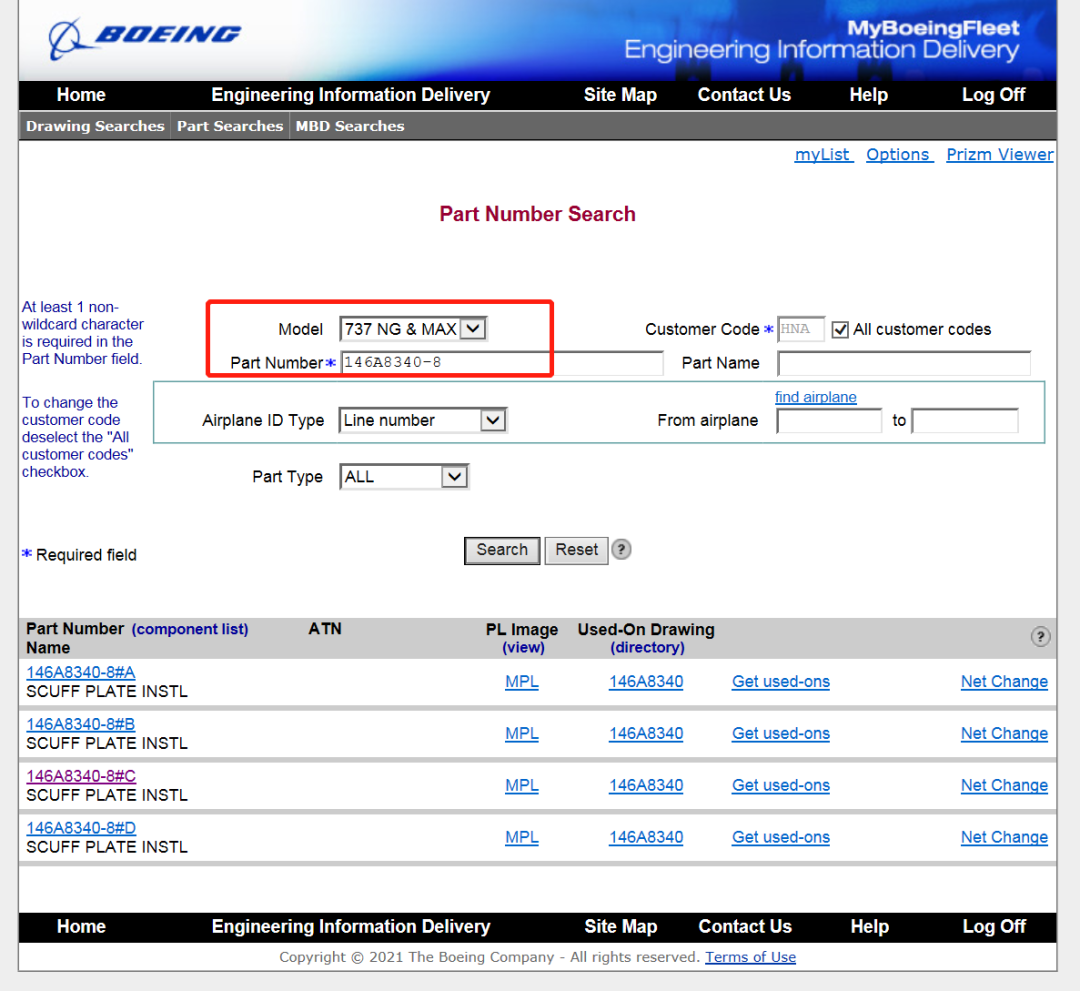This screenshot has height=991, width=1080.
Task: Get used-ons for 146A8340-8#D
Action: pos(780,837)
